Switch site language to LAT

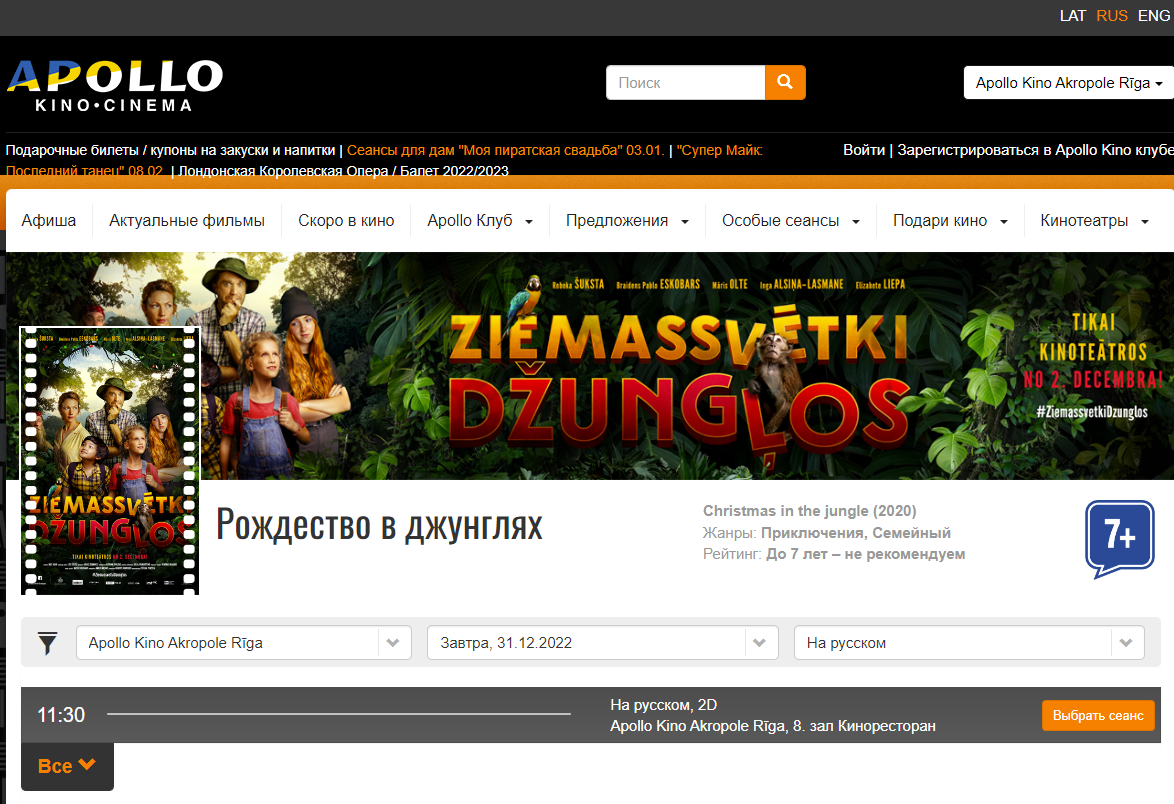point(1072,16)
